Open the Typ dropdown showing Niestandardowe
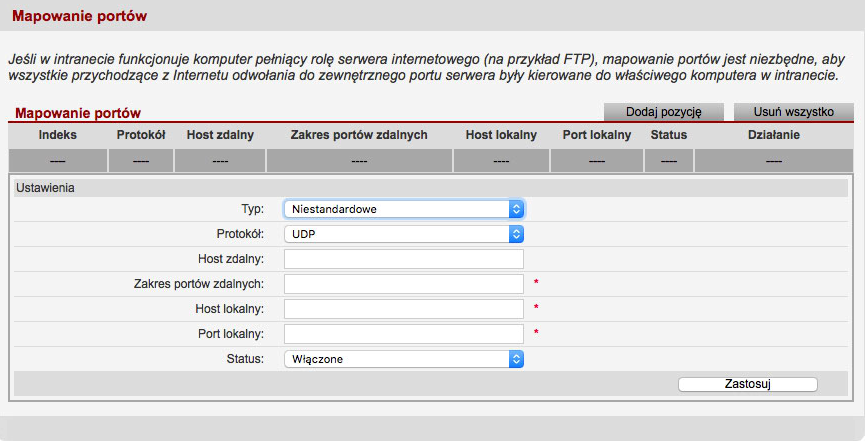This screenshot has width=865, height=441. click(x=404, y=209)
